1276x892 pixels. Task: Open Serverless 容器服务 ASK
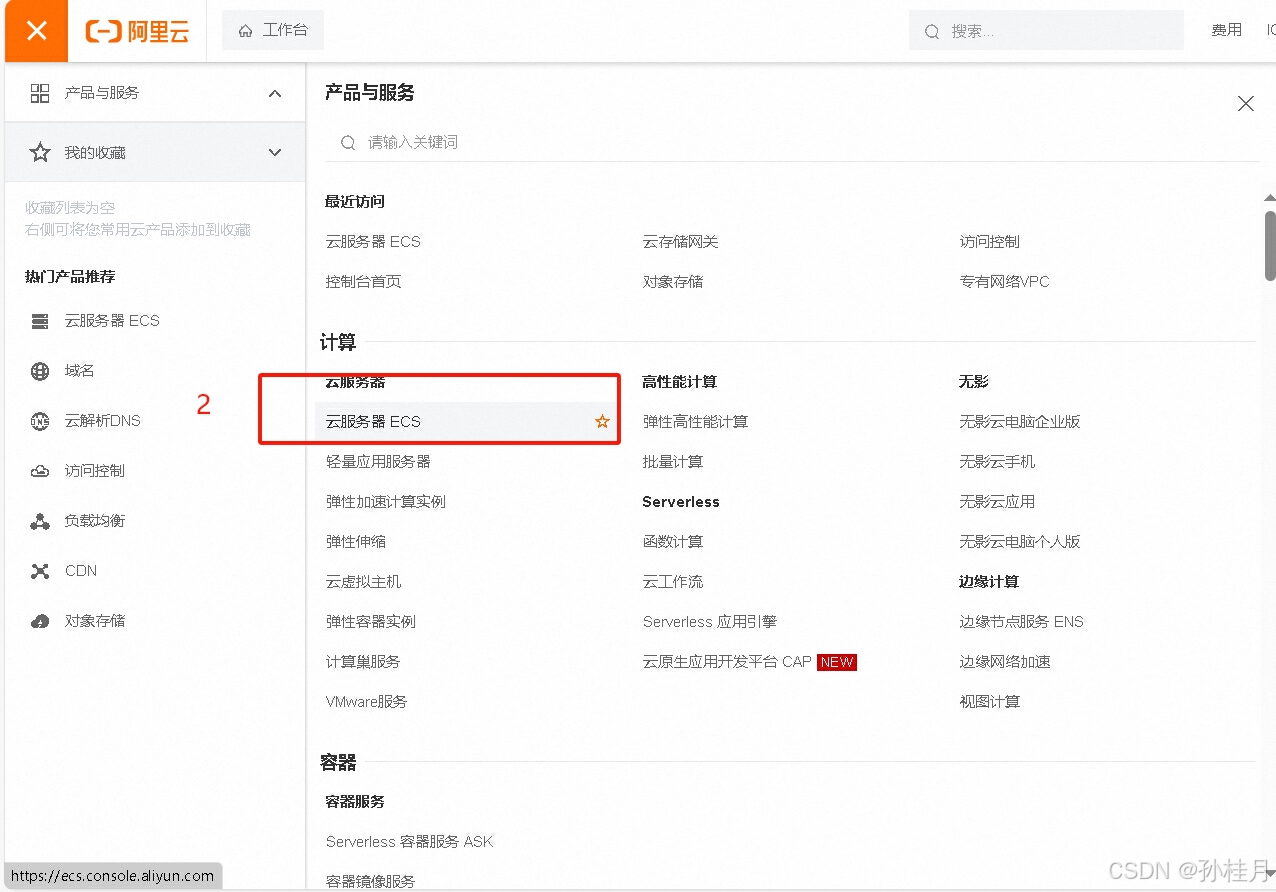click(409, 842)
